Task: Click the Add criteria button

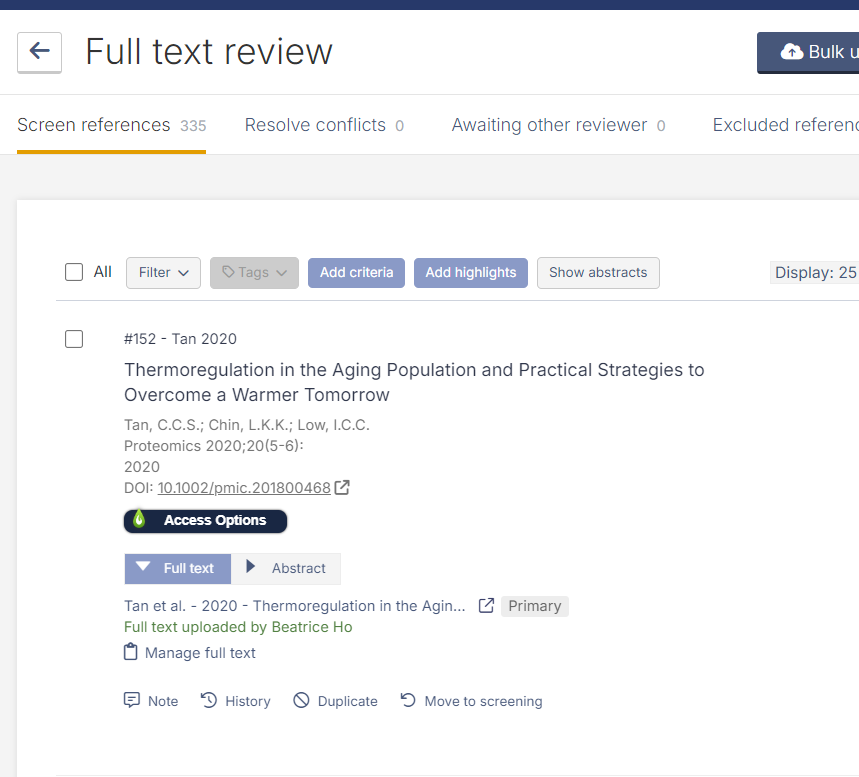Action: pos(357,272)
